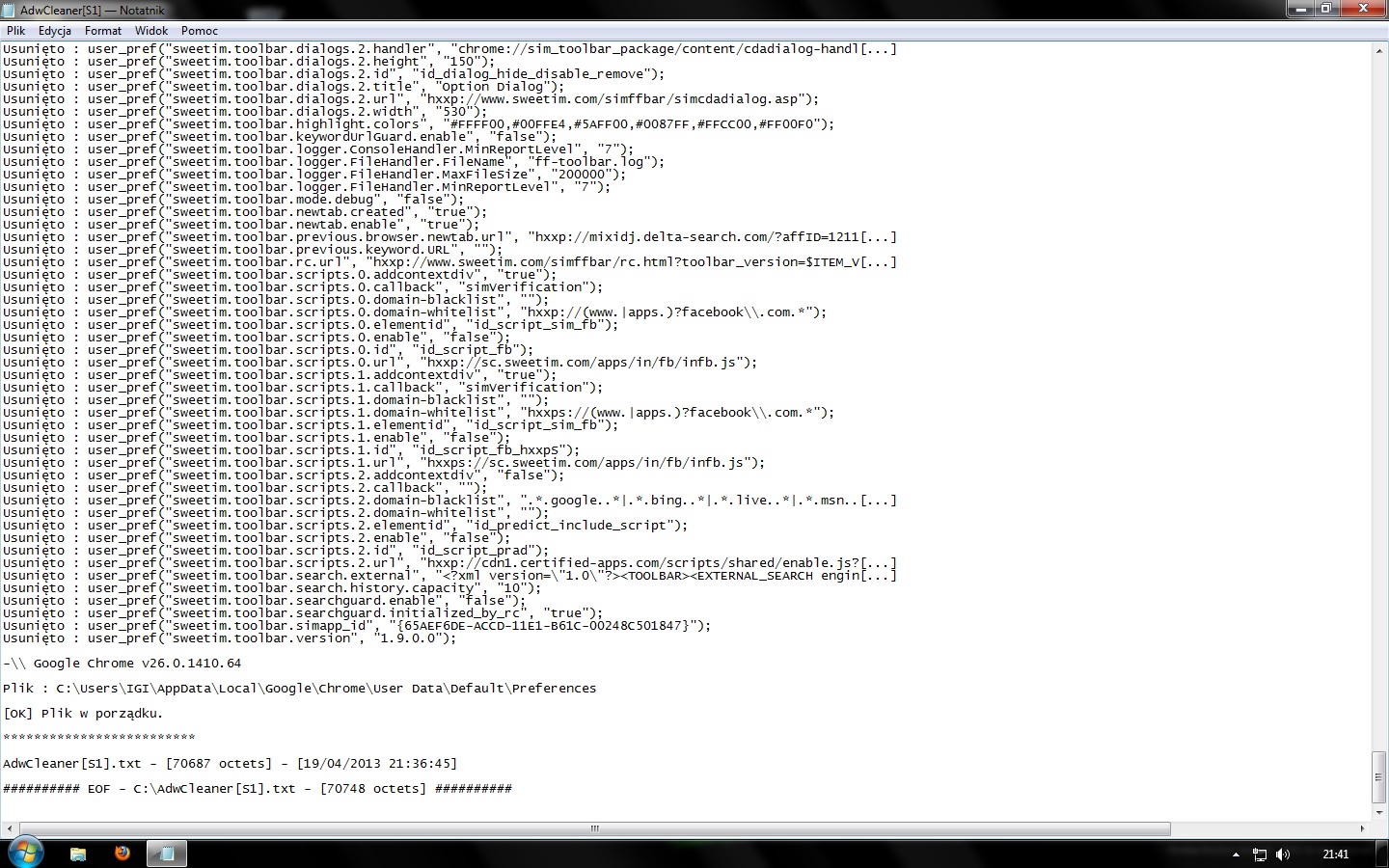This screenshot has height=868, width=1389.
Task: Click the "sweetim.toolbar.rc.url" line
Action: coord(449,262)
